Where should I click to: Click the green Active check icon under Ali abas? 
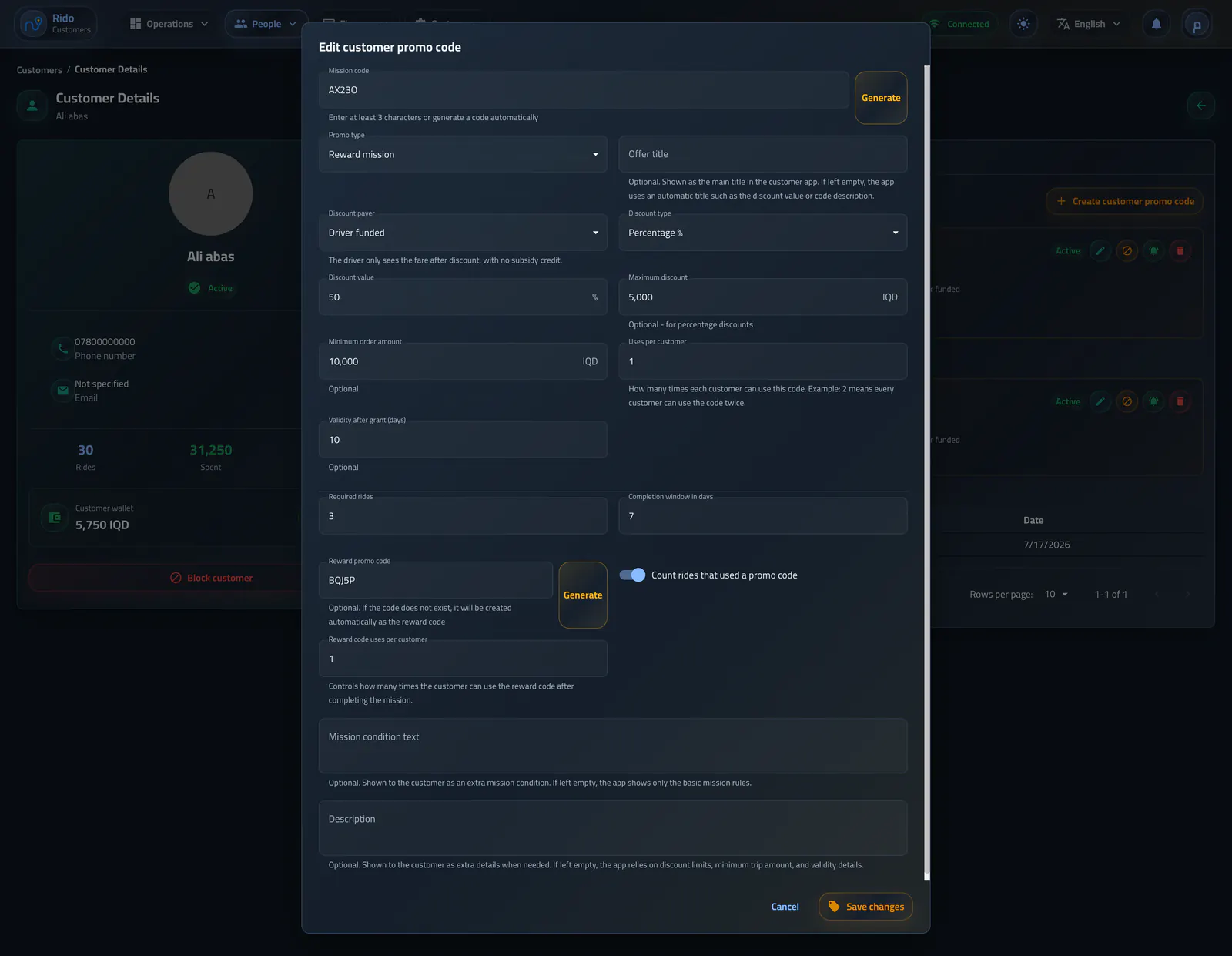[194, 287]
